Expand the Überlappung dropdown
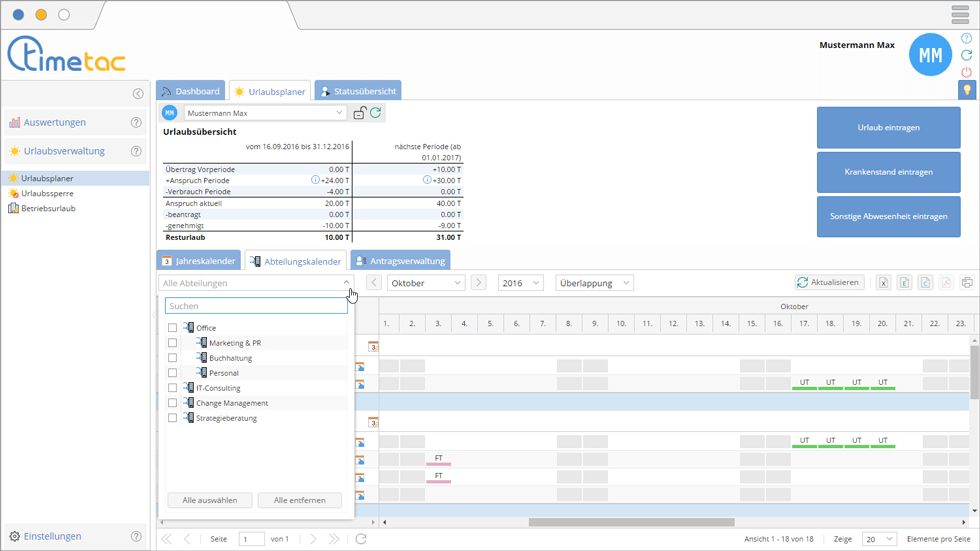Viewport: 980px width, 551px height. 594,283
